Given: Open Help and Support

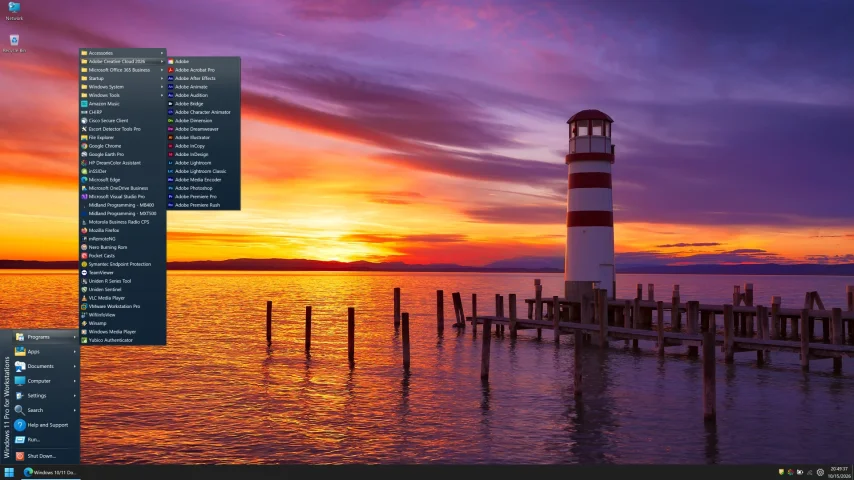Looking at the screenshot, I should pos(46,425).
